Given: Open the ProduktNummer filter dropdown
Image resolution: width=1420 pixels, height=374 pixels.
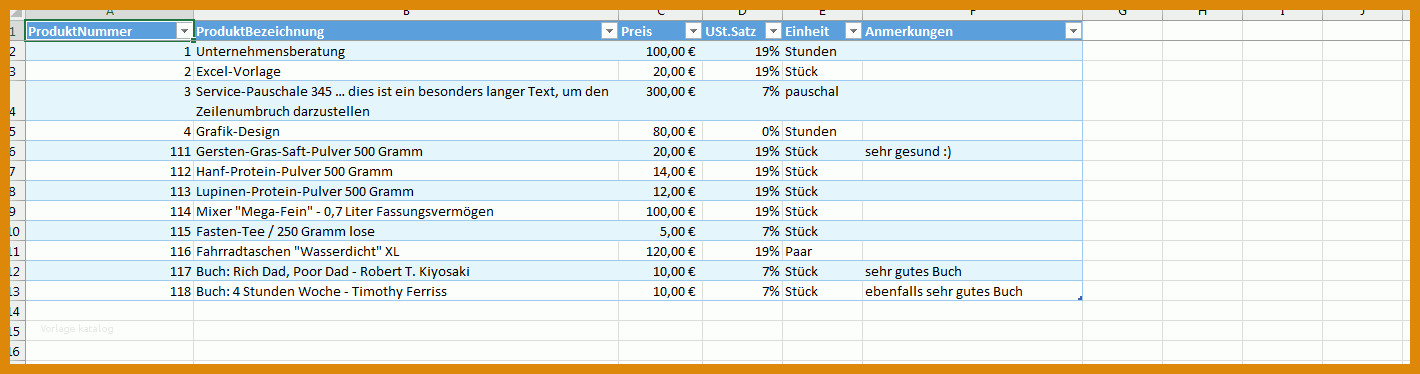Looking at the screenshot, I should 183,31.
